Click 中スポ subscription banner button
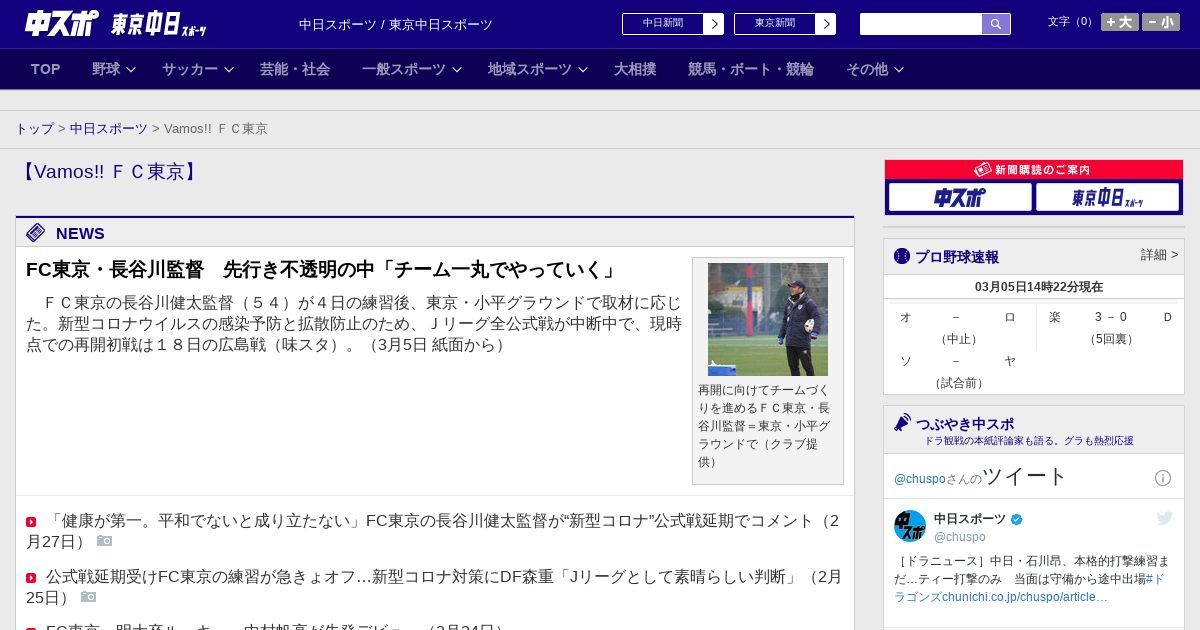The height and width of the screenshot is (630, 1200). pyautogui.click(x=960, y=197)
